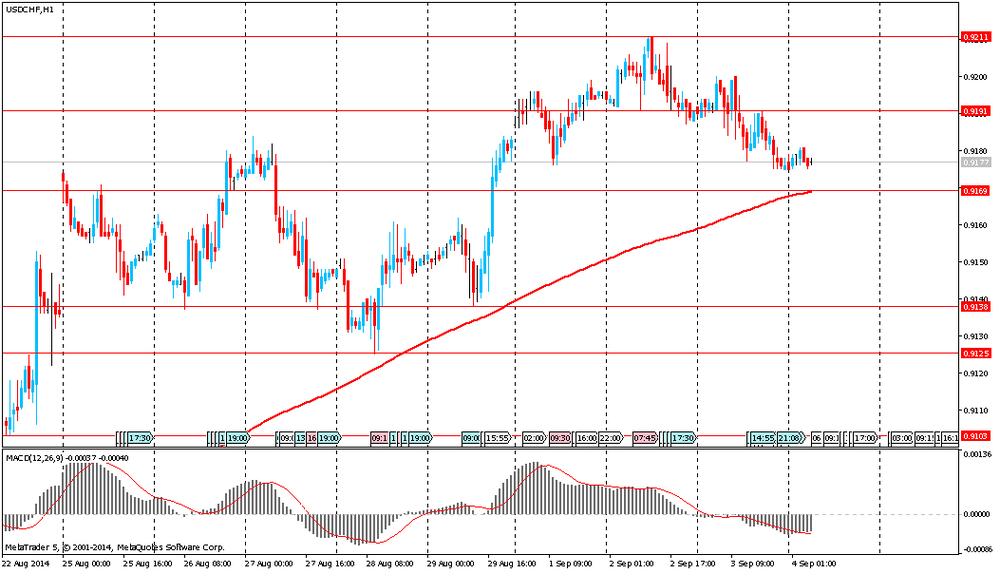Click the 2 Sep 17:00 time label
1000x574 pixels.
pos(693,564)
